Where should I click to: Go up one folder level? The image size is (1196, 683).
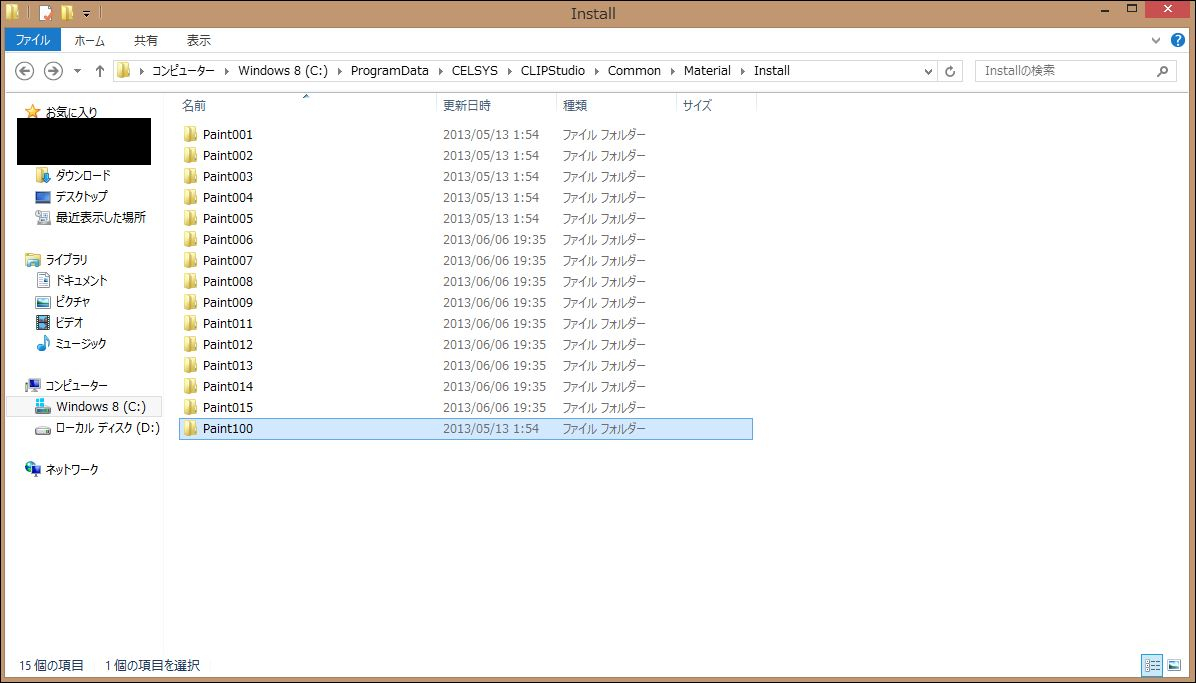pos(100,71)
